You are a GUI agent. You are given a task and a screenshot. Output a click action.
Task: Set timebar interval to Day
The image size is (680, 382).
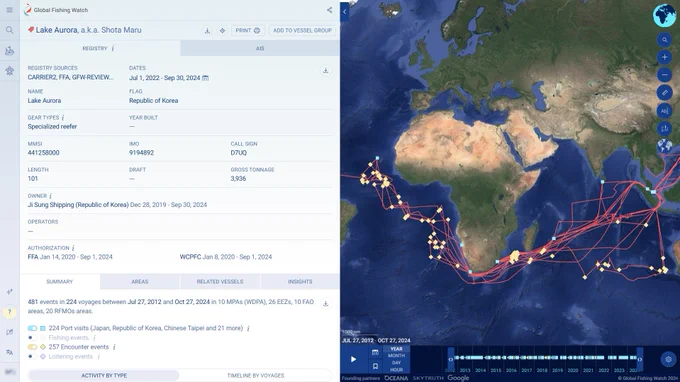click(396, 363)
